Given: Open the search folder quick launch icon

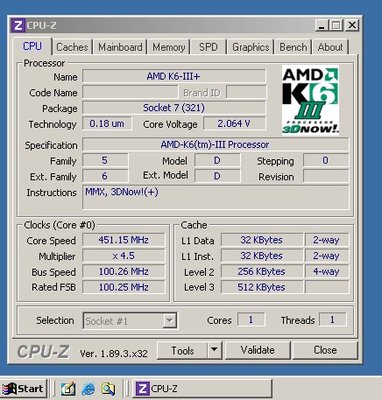Looking at the screenshot, I should [108, 389].
